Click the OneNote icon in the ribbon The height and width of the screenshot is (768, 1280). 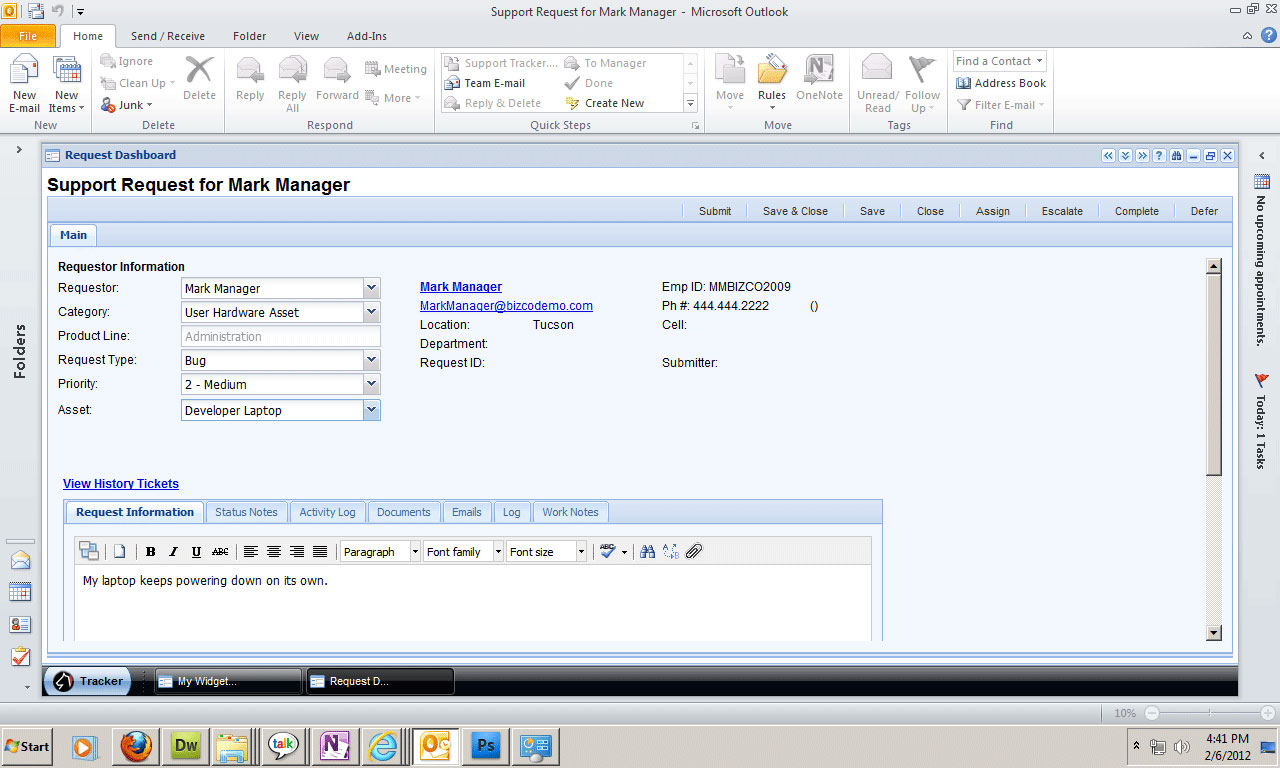pos(819,80)
